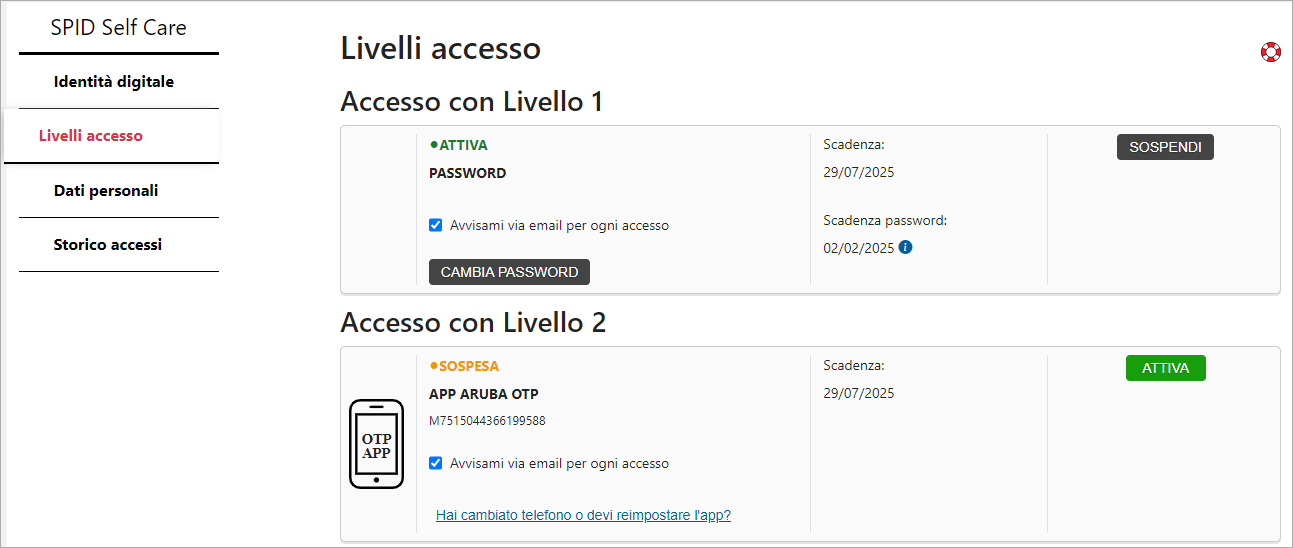Click the orange SOSPESA status dot
The height and width of the screenshot is (548, 1293).
(x=434, y=366)
